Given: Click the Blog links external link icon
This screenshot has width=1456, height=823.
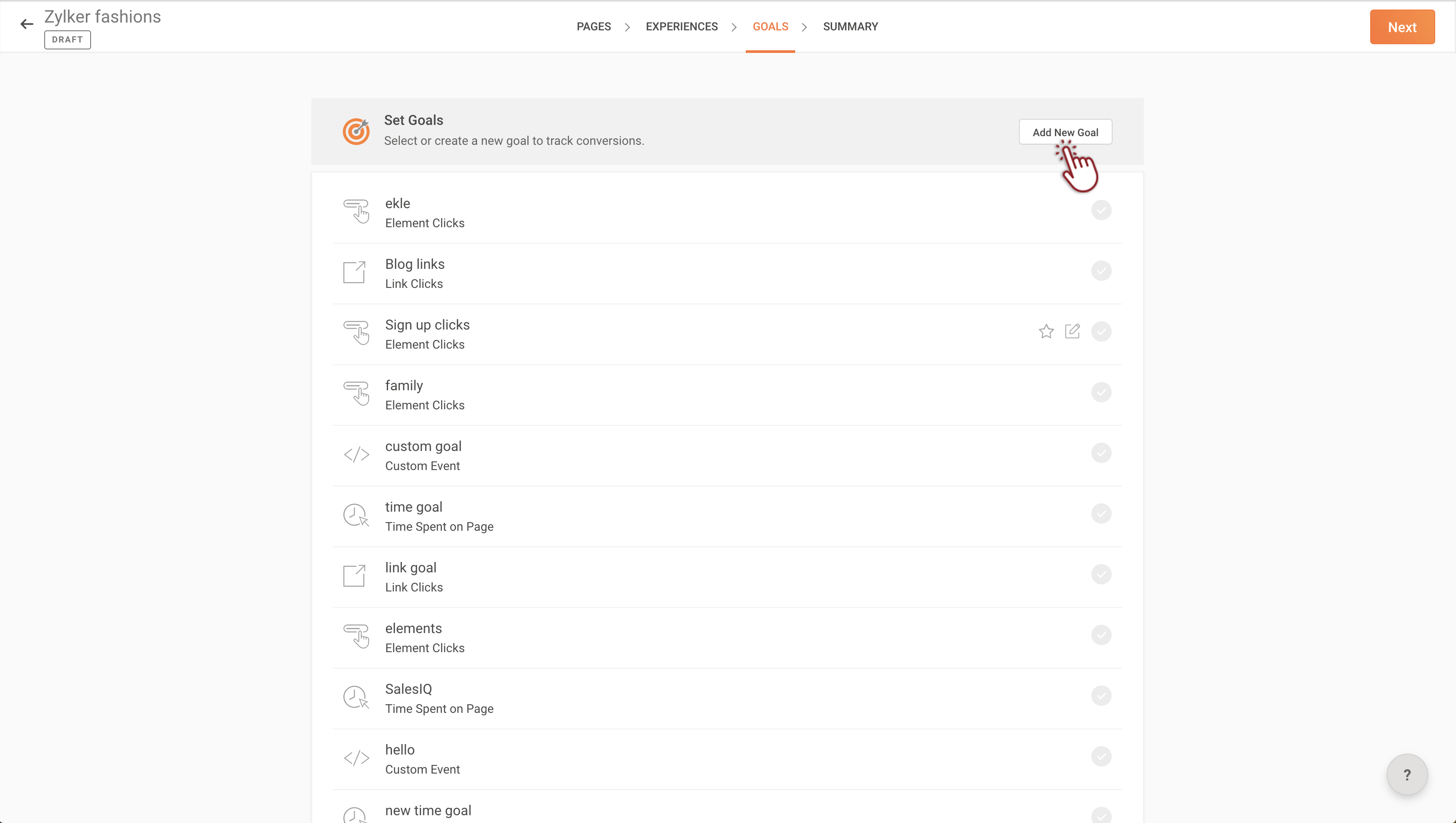Looking at the screenshot, I should pyautogui.click(x=354, y=272).
